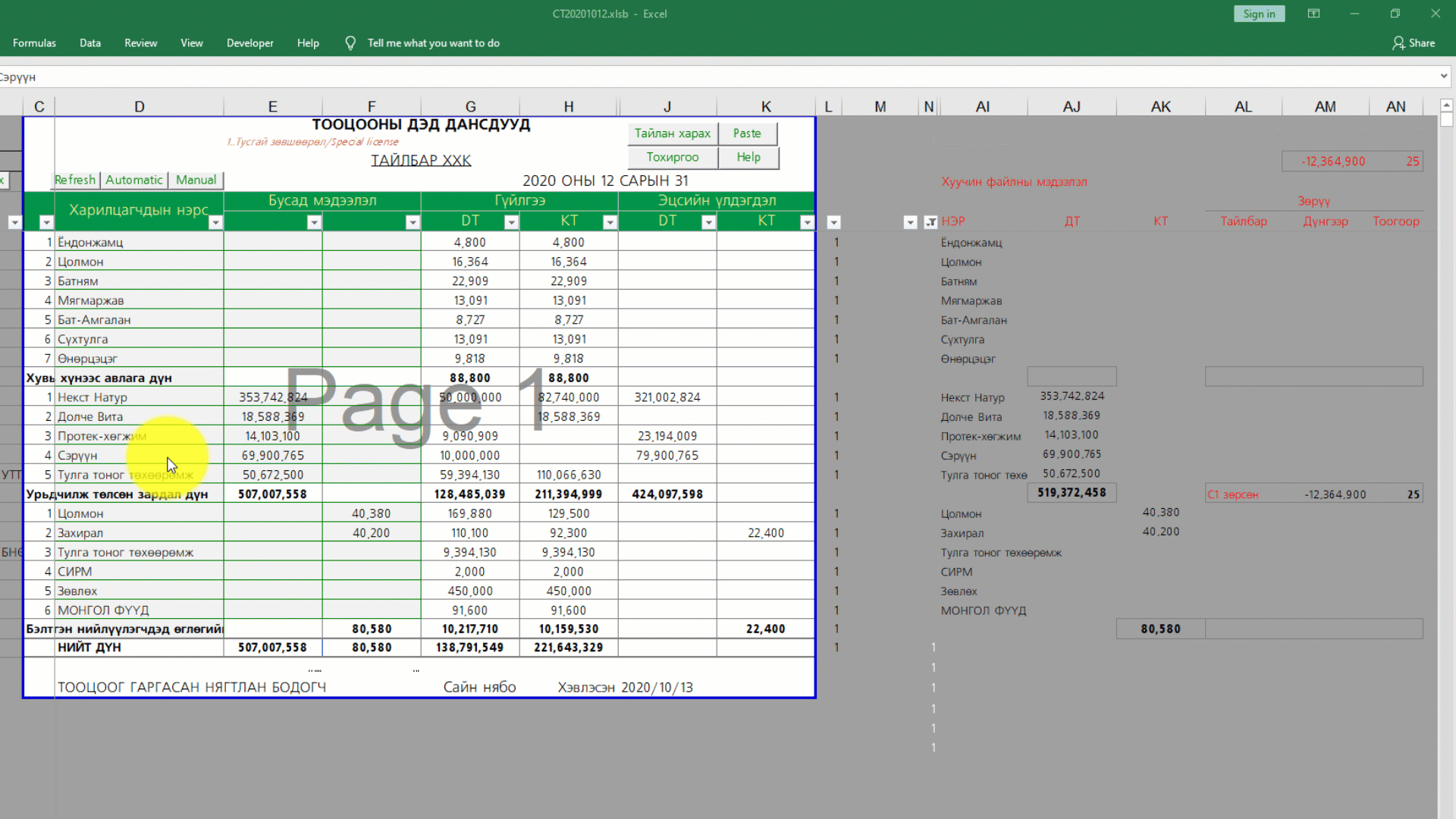The image size is (1456, 819).
Task: Switch calculation to Automatic
Action: point(133,180)
